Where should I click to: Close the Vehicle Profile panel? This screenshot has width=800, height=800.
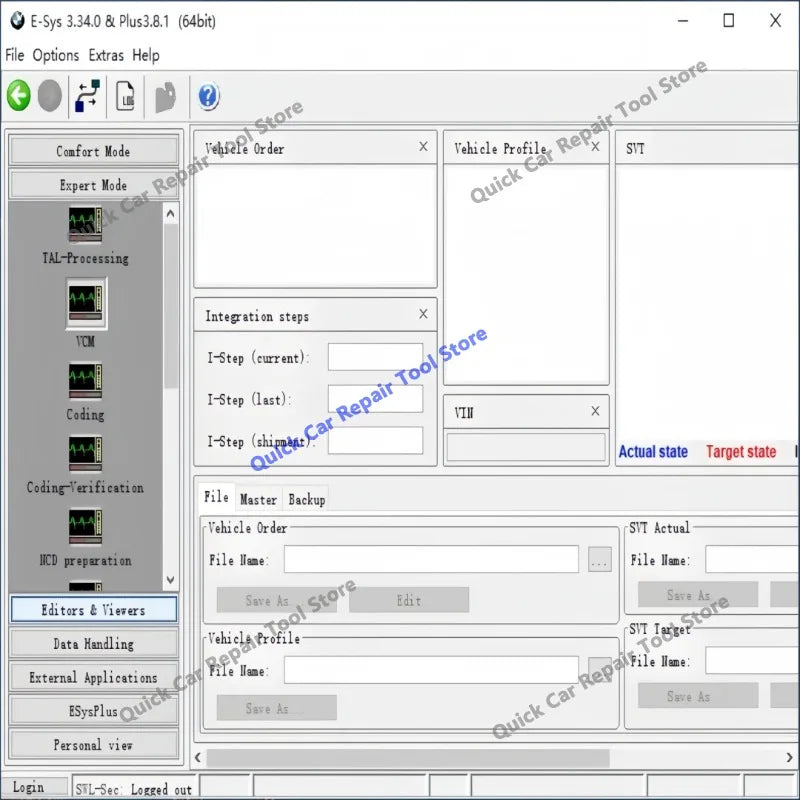pos(595,147)
